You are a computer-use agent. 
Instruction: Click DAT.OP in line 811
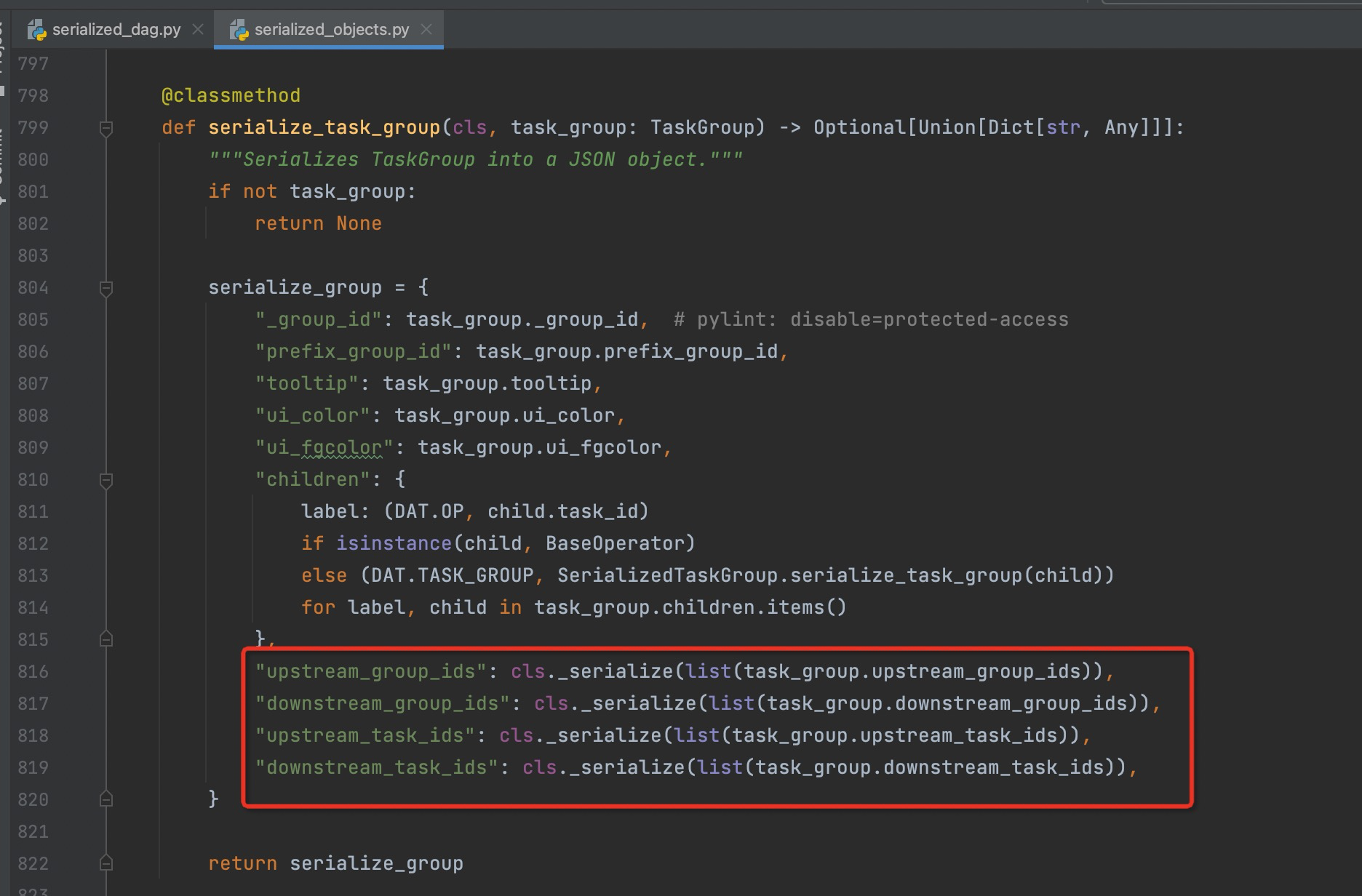(x=429, y=511)
